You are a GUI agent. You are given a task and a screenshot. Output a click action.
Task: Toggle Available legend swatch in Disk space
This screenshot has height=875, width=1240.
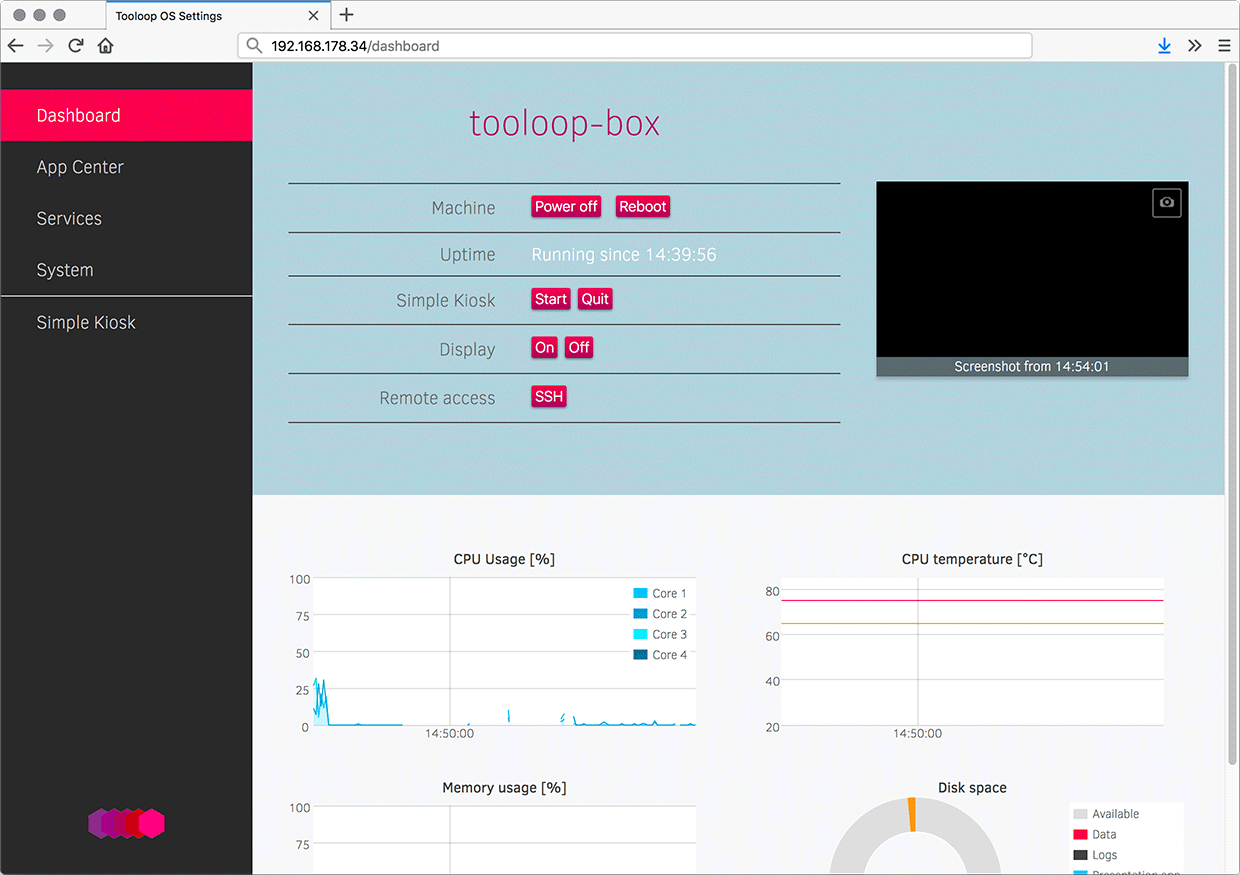[1080, 814]
